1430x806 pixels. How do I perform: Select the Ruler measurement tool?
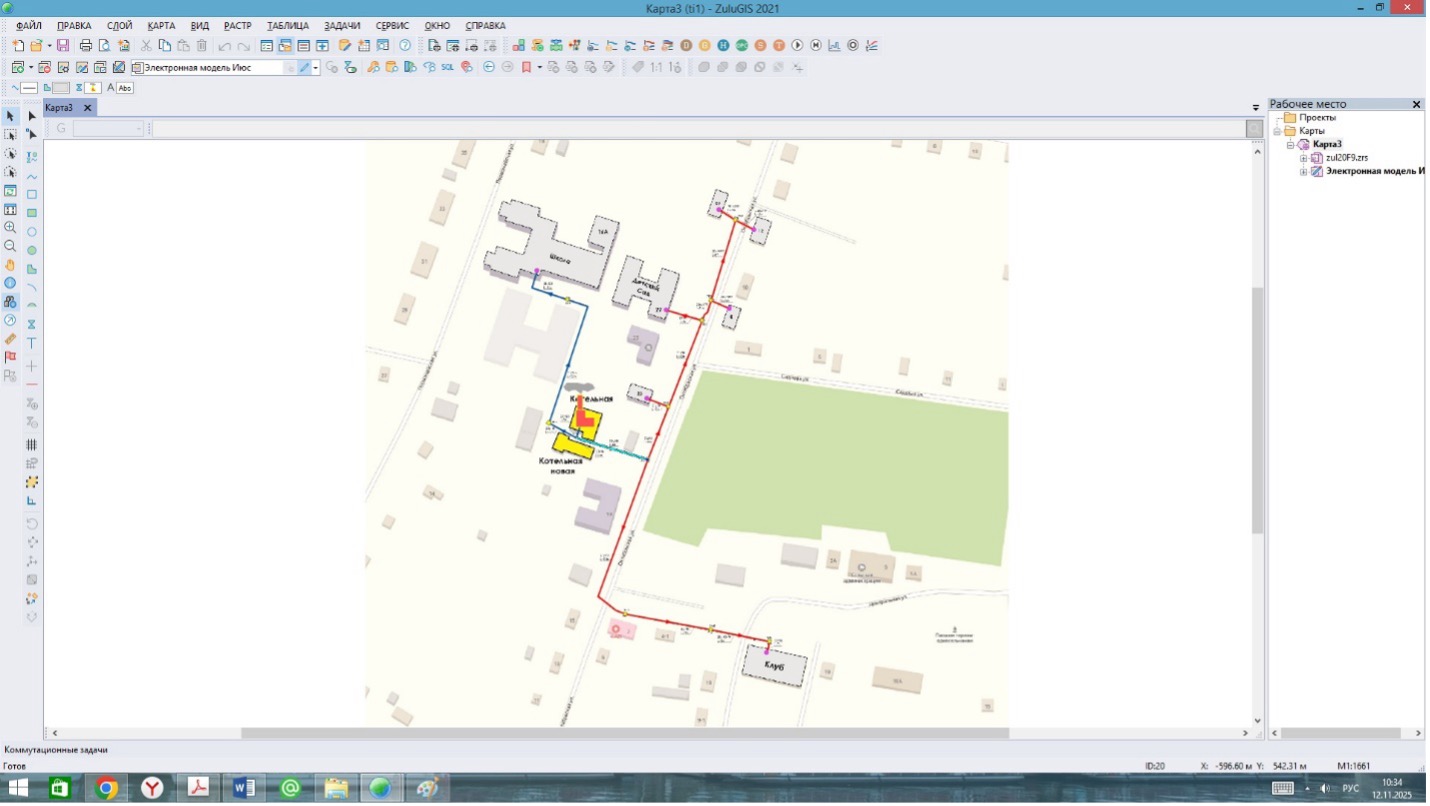click(x=10, y=339)
